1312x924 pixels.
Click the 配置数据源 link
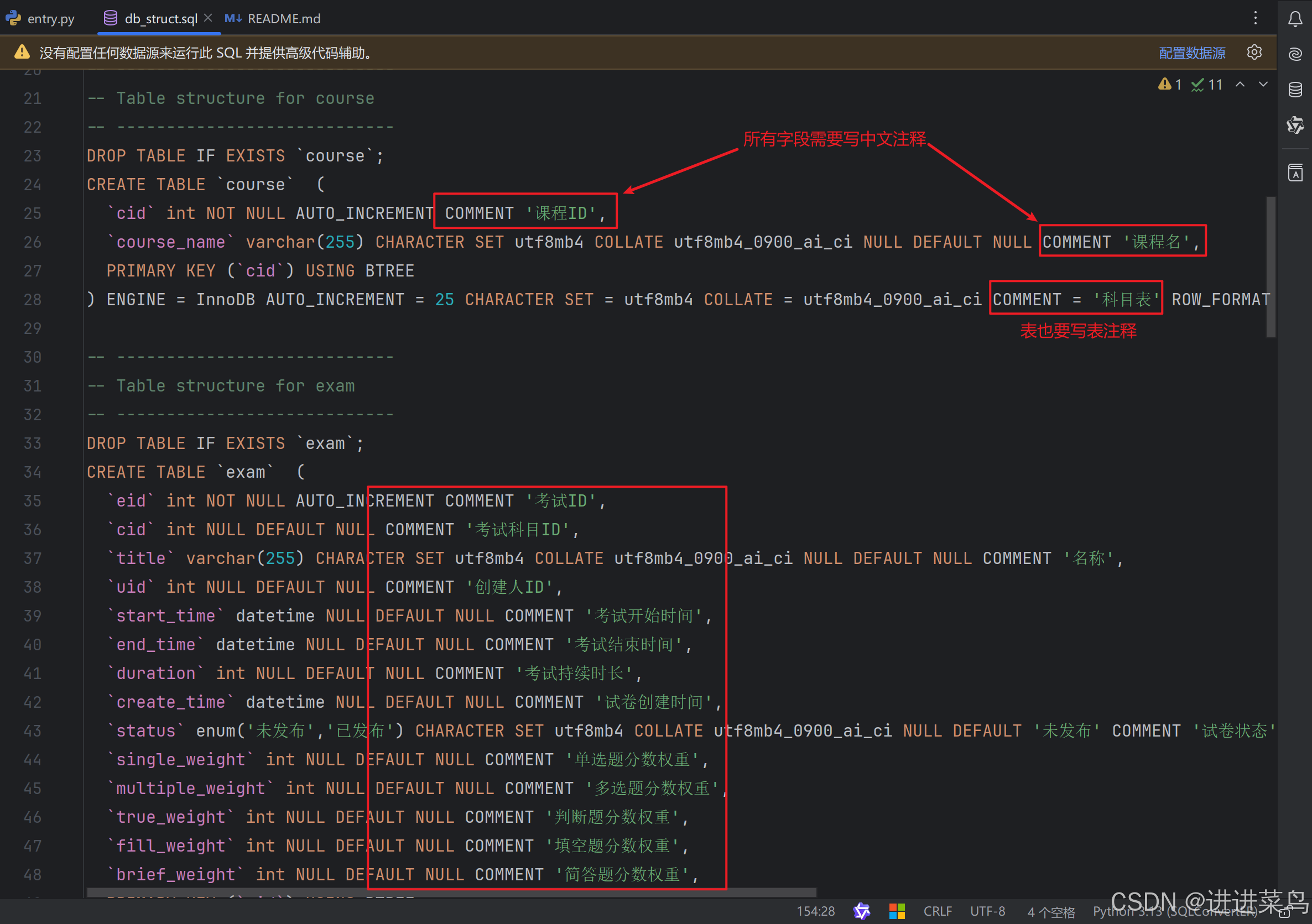click(x=1191, y=53)
